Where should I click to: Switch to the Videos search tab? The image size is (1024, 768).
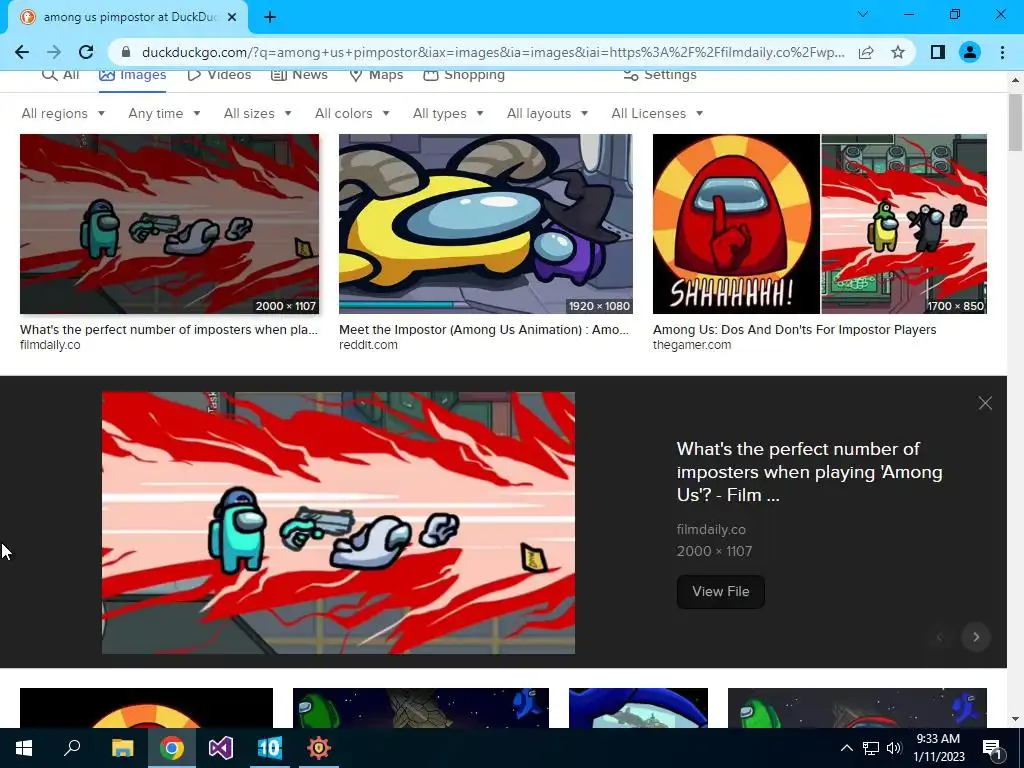point(219,74)
